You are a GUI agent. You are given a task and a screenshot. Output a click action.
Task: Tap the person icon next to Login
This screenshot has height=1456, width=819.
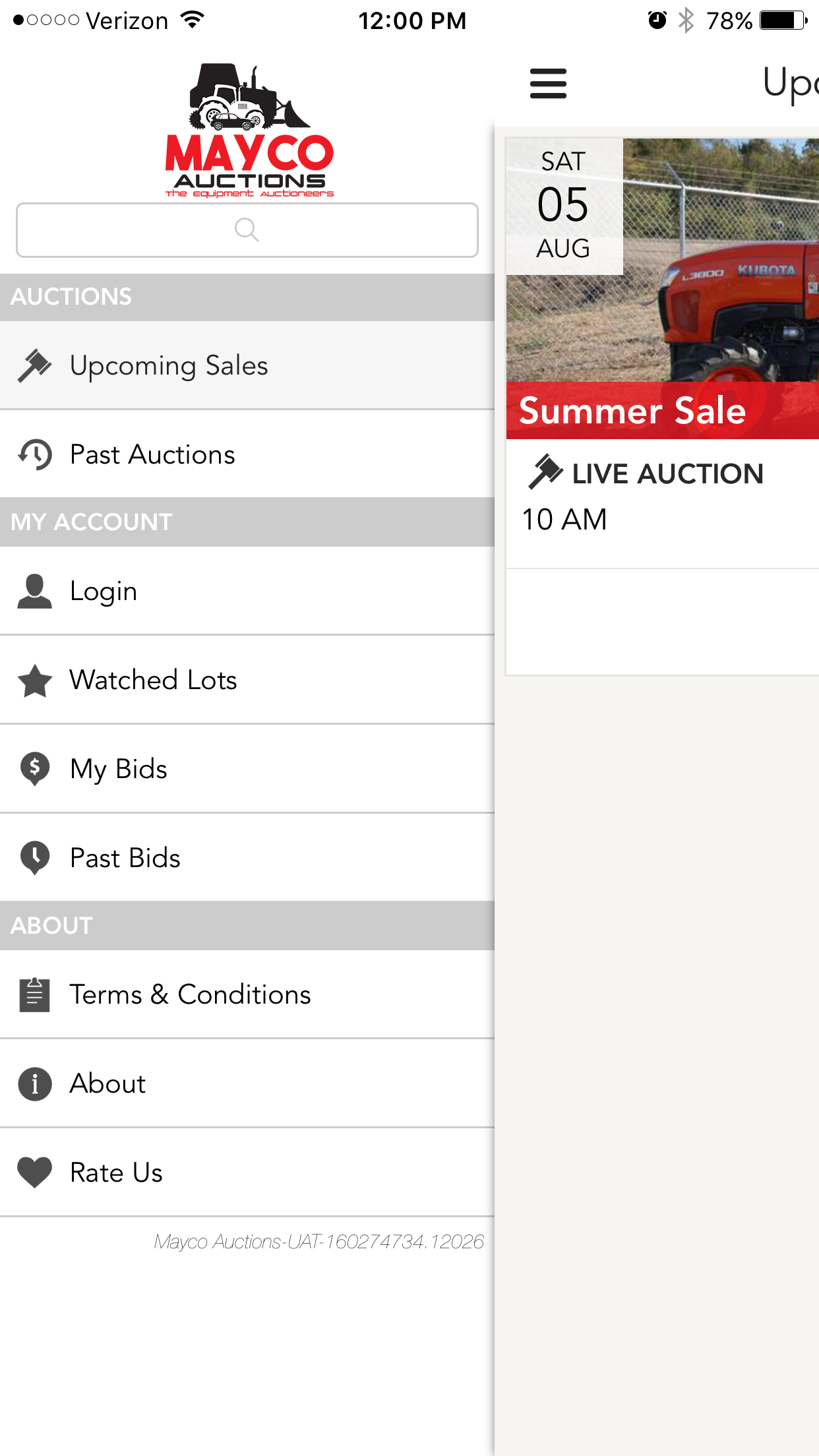click(x=34, y=591)
